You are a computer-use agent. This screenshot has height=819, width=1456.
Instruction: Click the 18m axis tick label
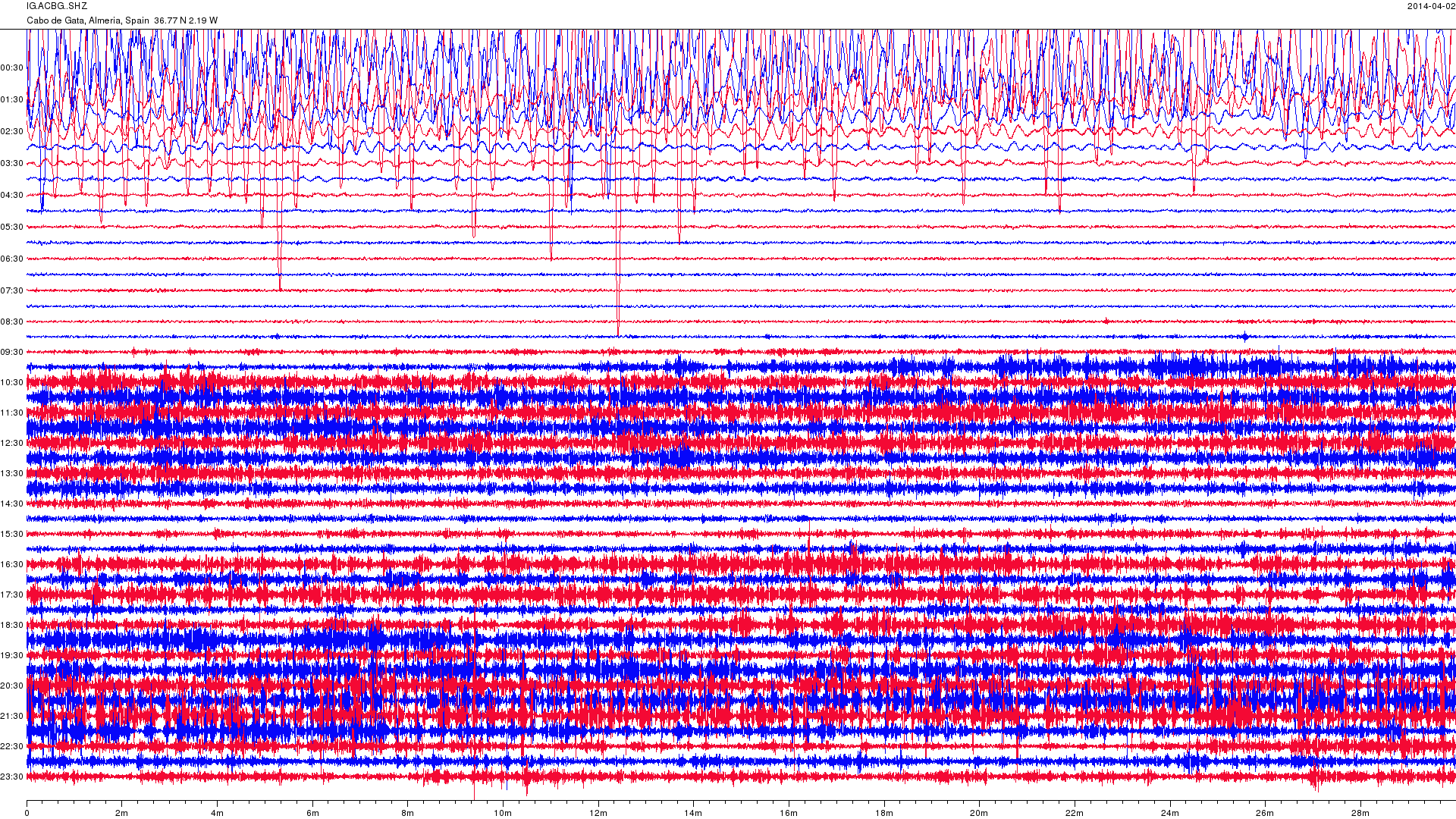click(883, 814)
